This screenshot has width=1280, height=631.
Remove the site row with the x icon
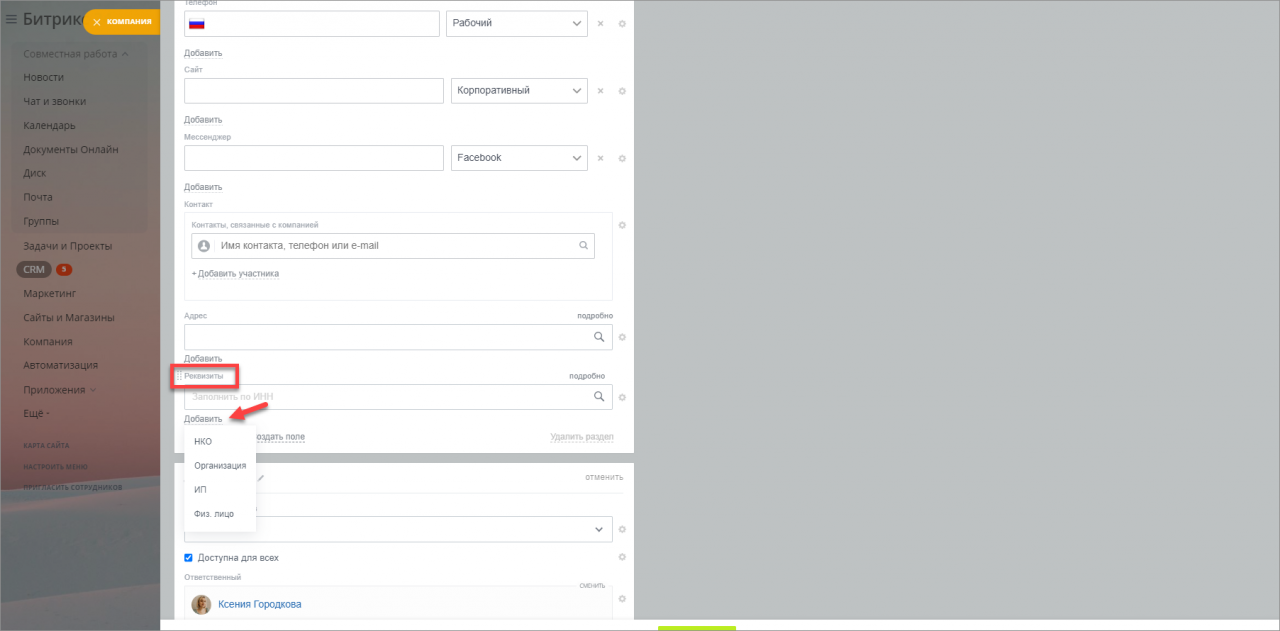point(600,91)
